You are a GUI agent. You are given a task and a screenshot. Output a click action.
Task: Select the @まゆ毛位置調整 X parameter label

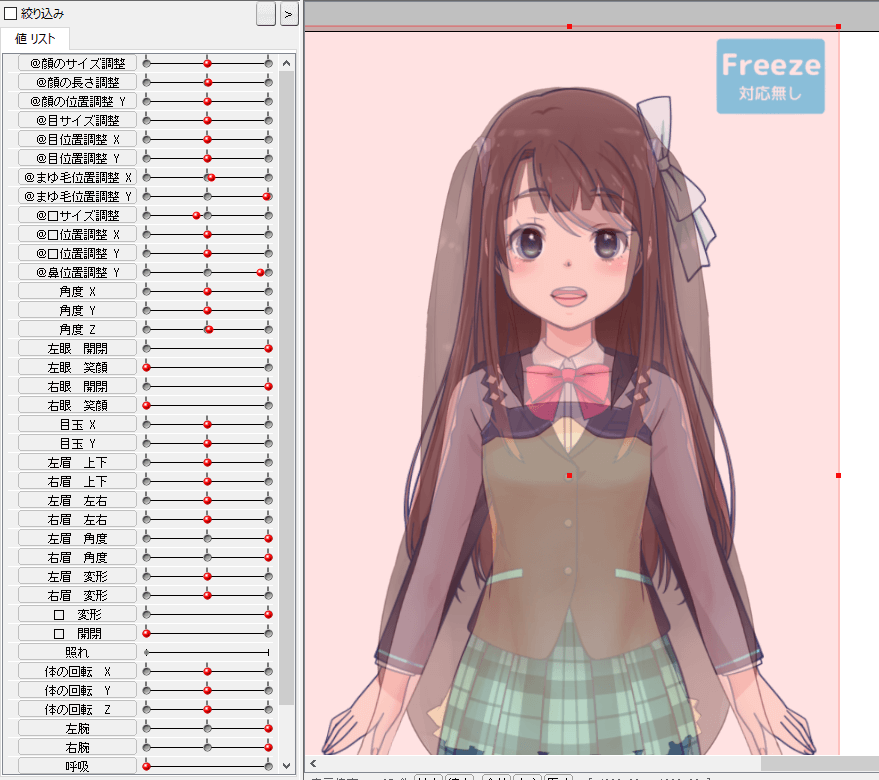(77, 178)
